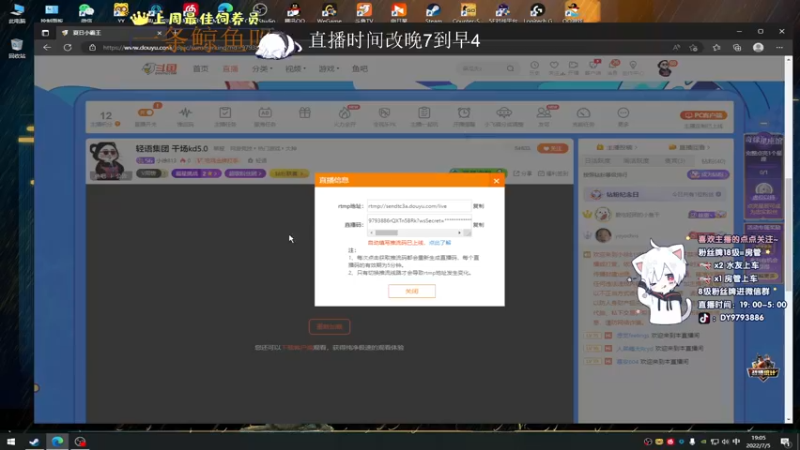Click the purple become diamond fan button

[708, 174]
